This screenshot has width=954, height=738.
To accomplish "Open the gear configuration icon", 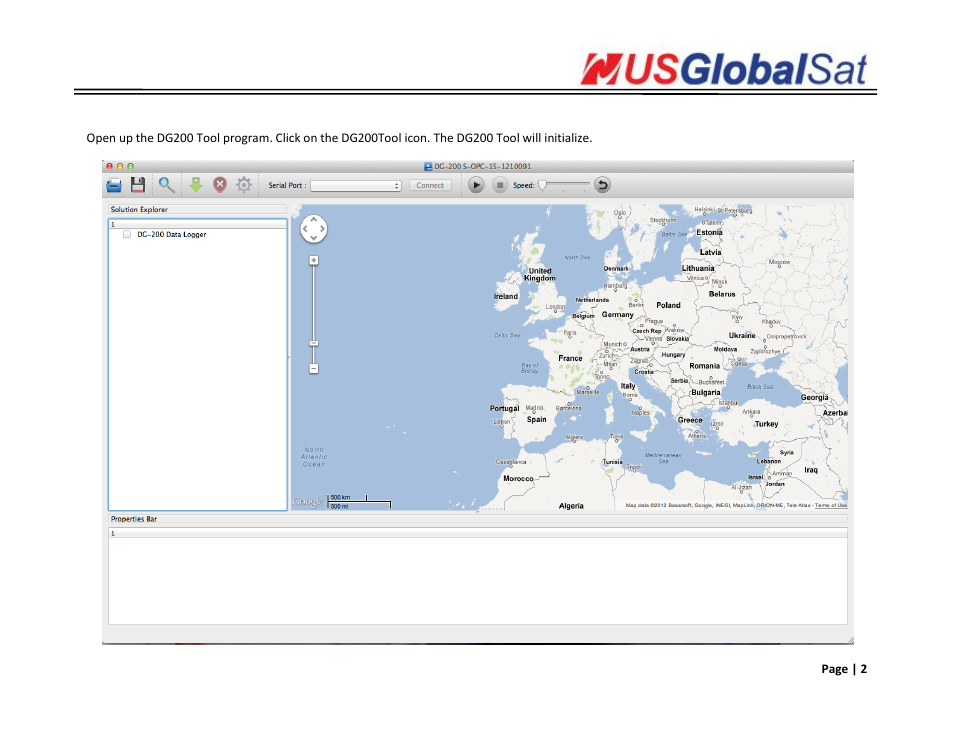I will click(244, 185).
